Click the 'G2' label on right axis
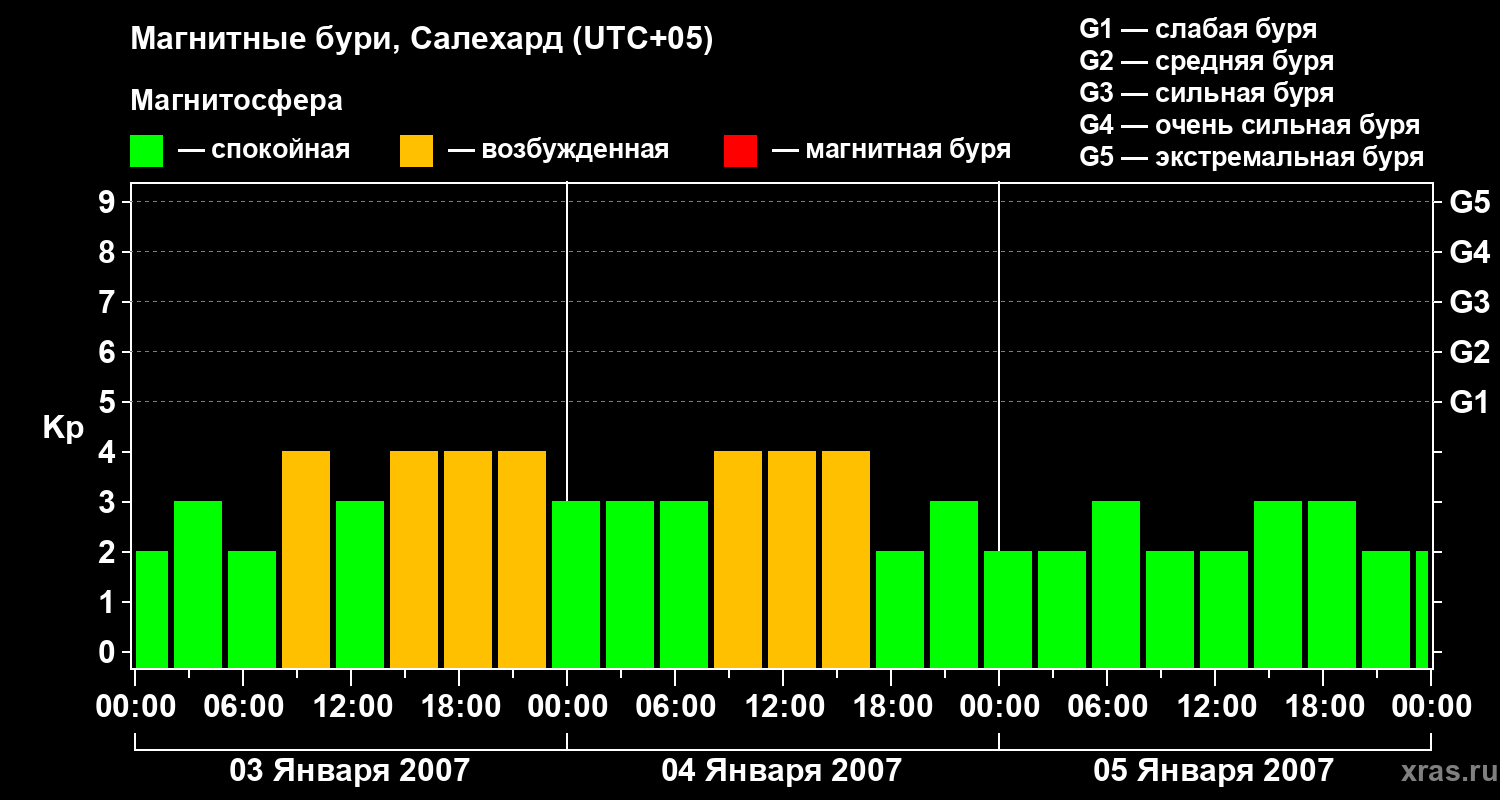Screen dimensions: 1500x800 click(1469, 352)
